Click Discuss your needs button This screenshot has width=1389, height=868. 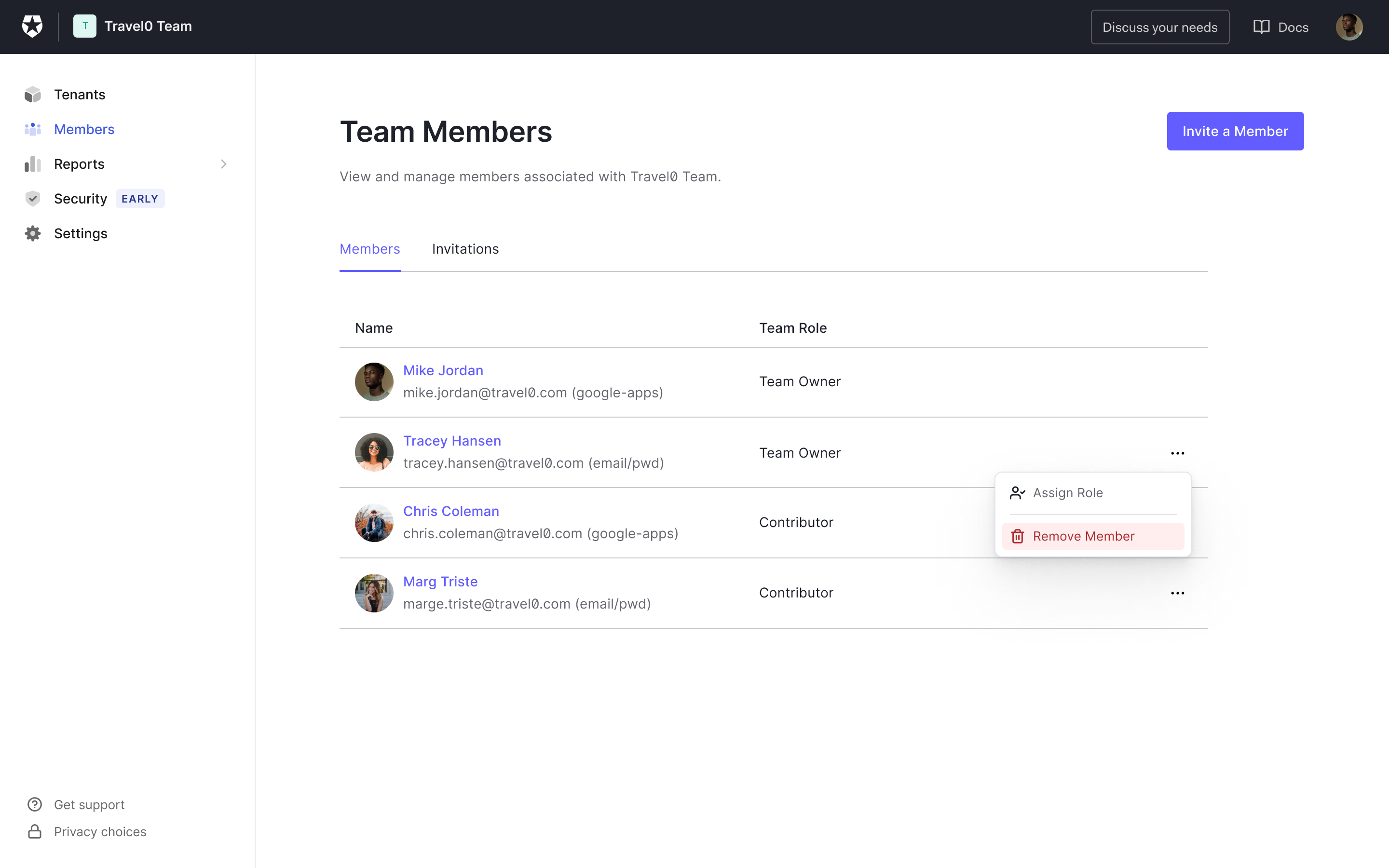coord(1160,27)
